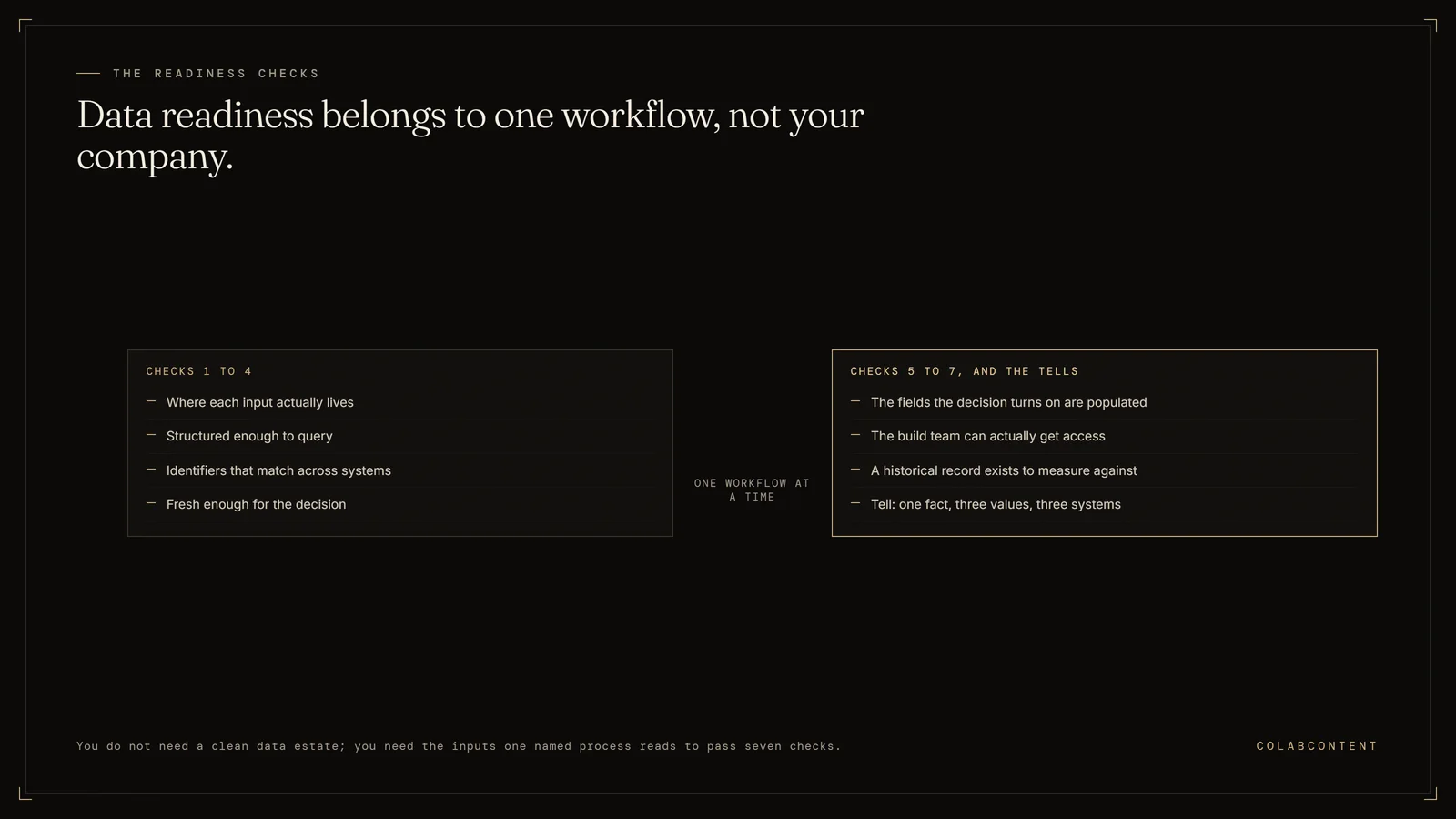The width and height of the screenshot is (1456, 819).
Task: Click the 'ONE WORKFLOW AT A TIME' label
Action: pos(752,490)
